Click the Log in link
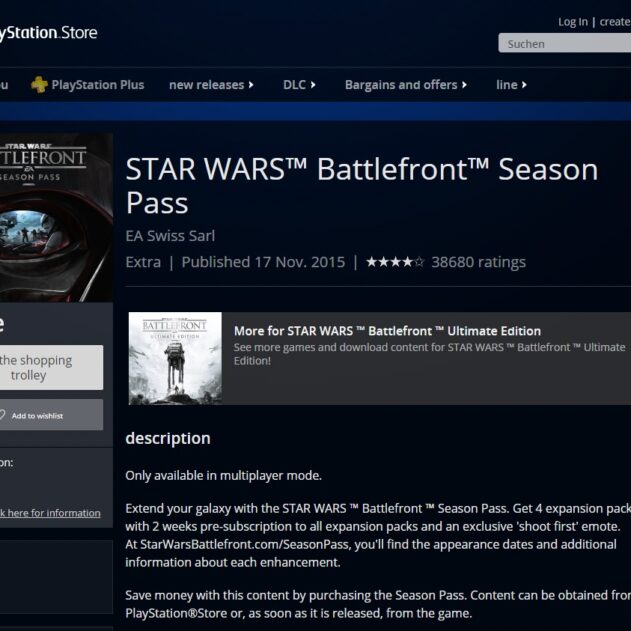 click(573, 22)
